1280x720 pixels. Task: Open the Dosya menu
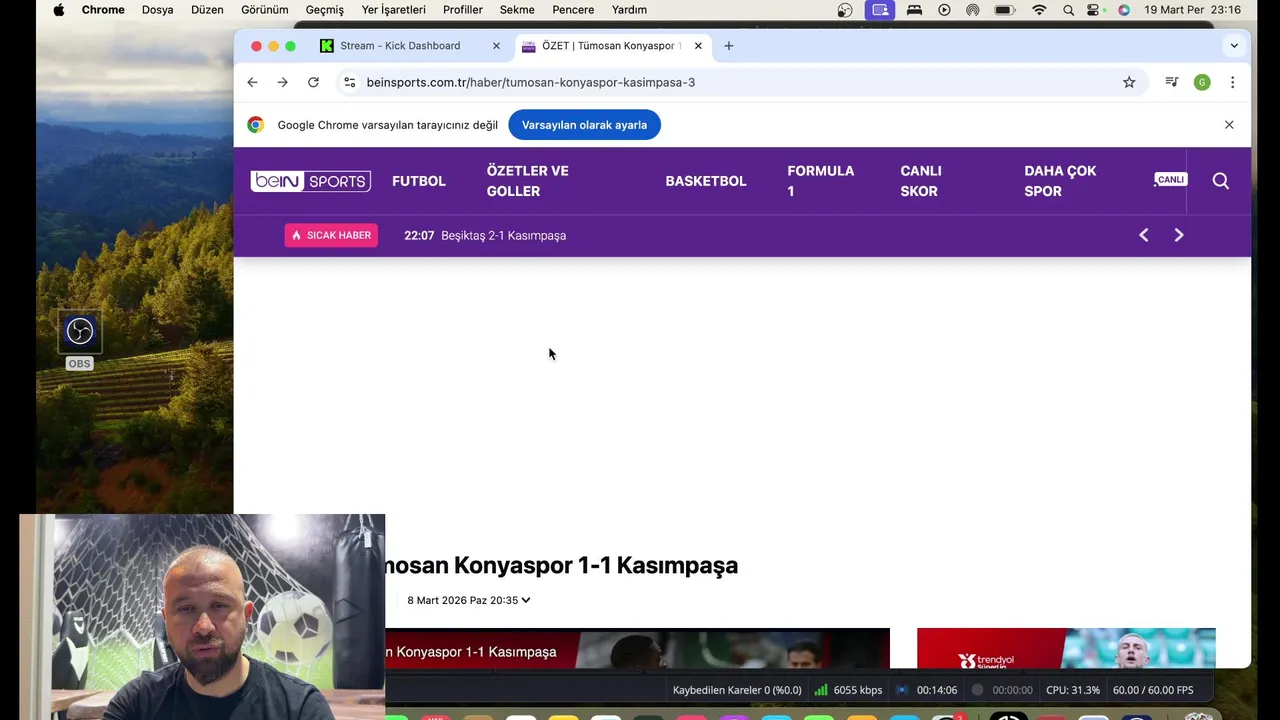point(157,10)
